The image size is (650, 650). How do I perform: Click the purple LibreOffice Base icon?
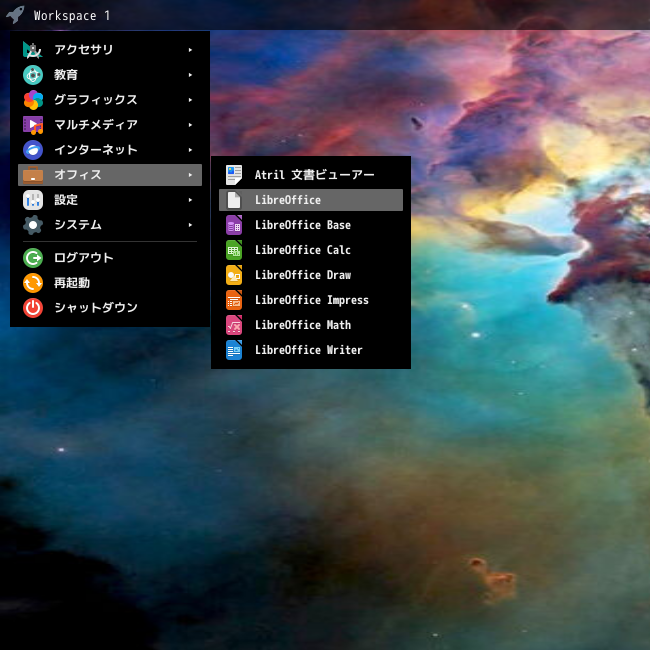tap(234, 225)
